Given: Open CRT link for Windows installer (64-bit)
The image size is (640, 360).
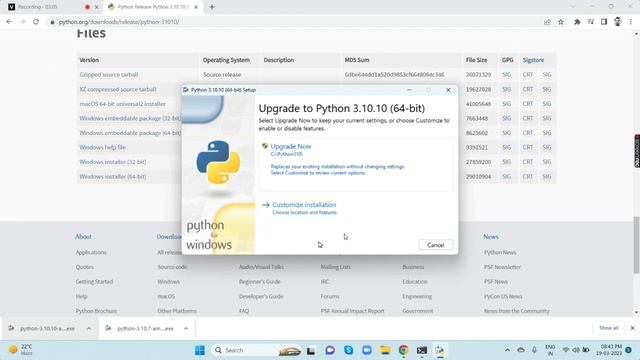Looking at the screenshot, I should 528,177.
